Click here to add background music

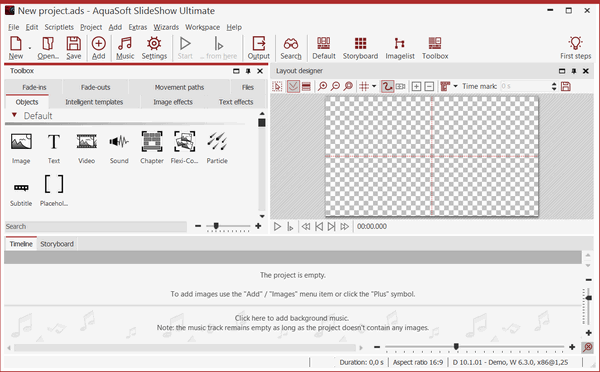[x=292, y=318]
